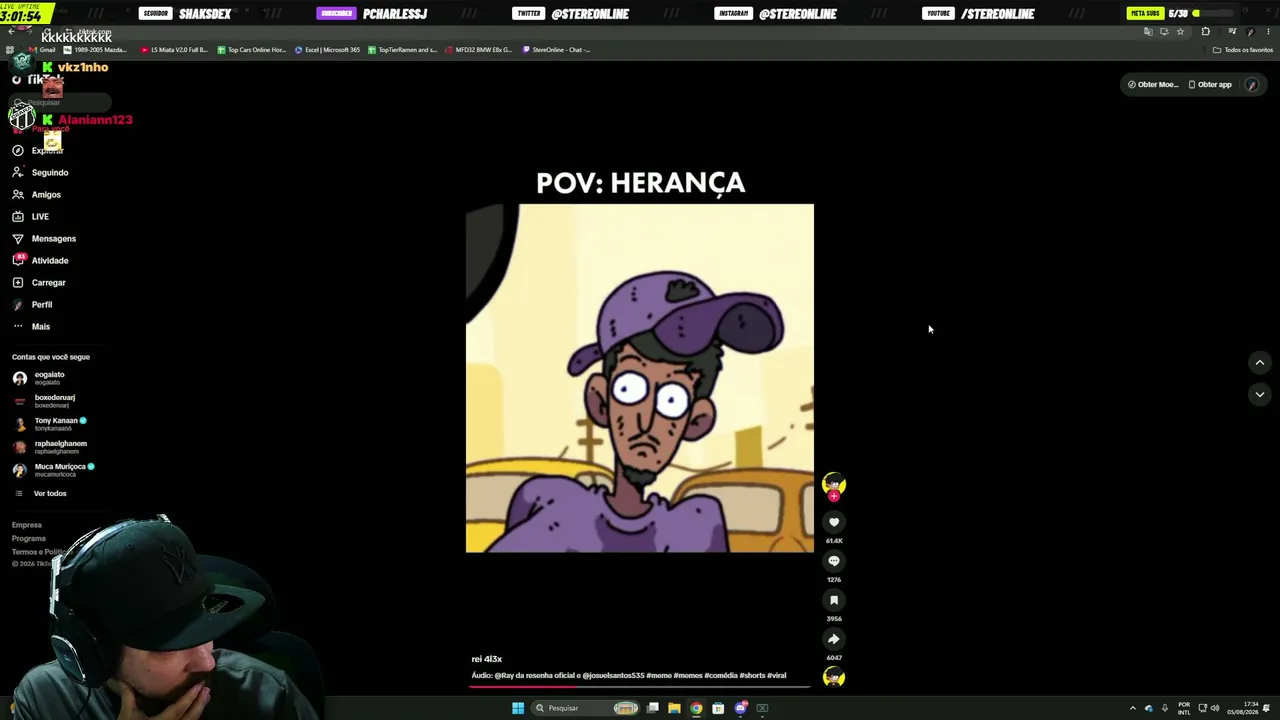Viewport: 1280px width, 720px height.
Task: Open the volume control in system tray
Action: click(1215, 708)
